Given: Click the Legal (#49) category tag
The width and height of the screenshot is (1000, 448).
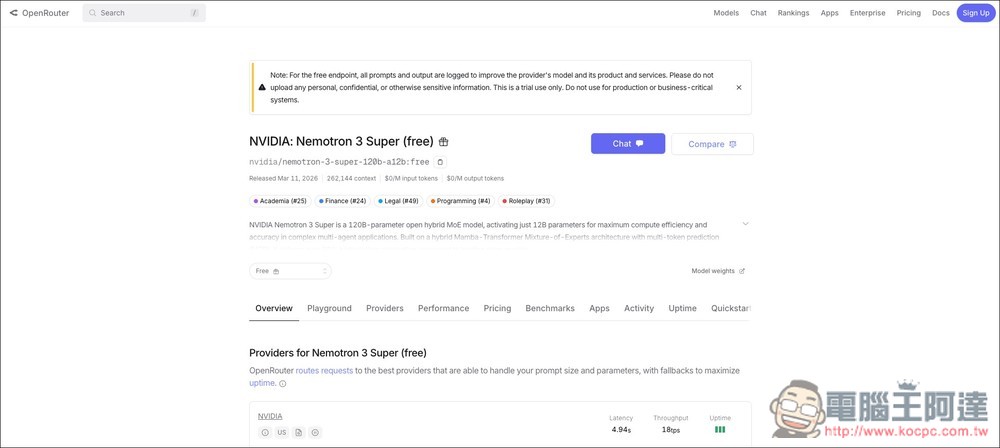Looking at the screenshot, I should point(399,201).
